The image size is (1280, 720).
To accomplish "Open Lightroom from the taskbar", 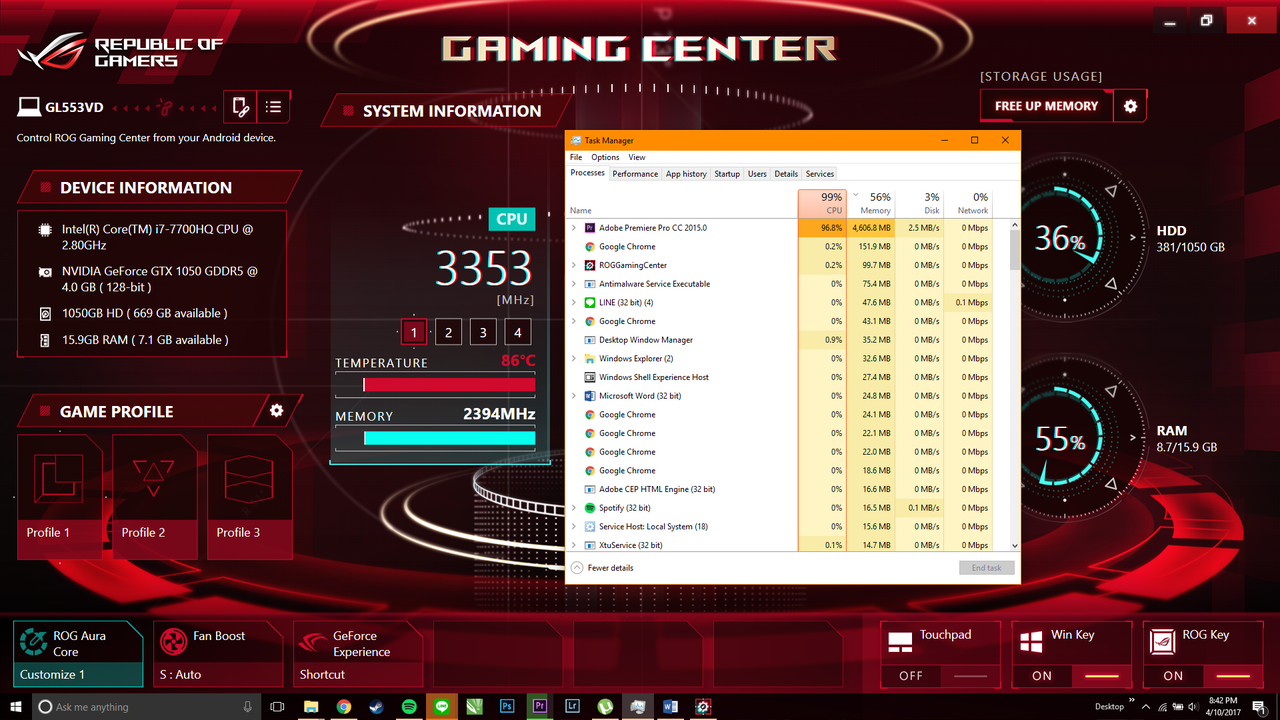I will point(572,707).
